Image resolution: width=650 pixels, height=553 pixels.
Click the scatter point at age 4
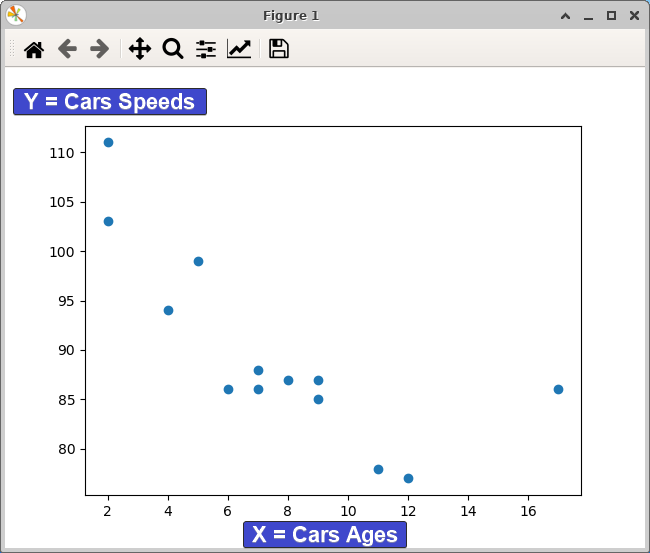click(x=168, y=310)
